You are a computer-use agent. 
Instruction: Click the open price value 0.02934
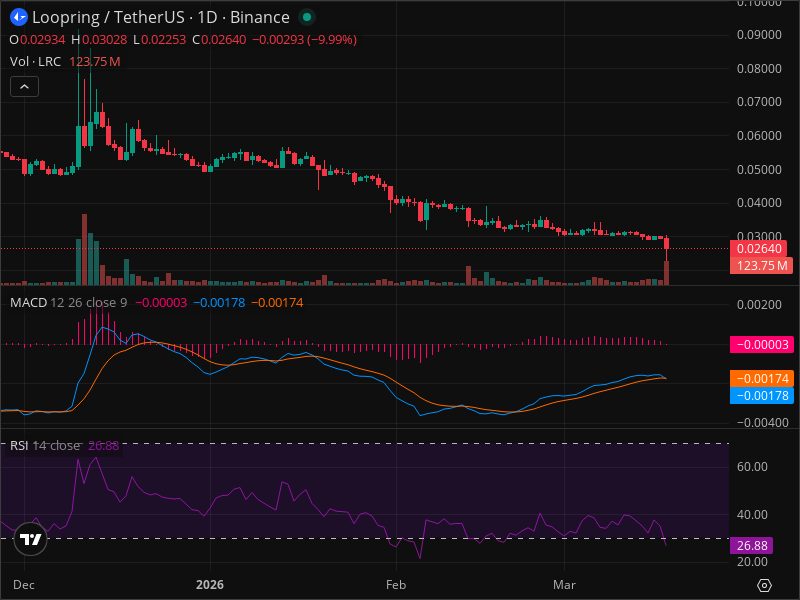(43, 40)
